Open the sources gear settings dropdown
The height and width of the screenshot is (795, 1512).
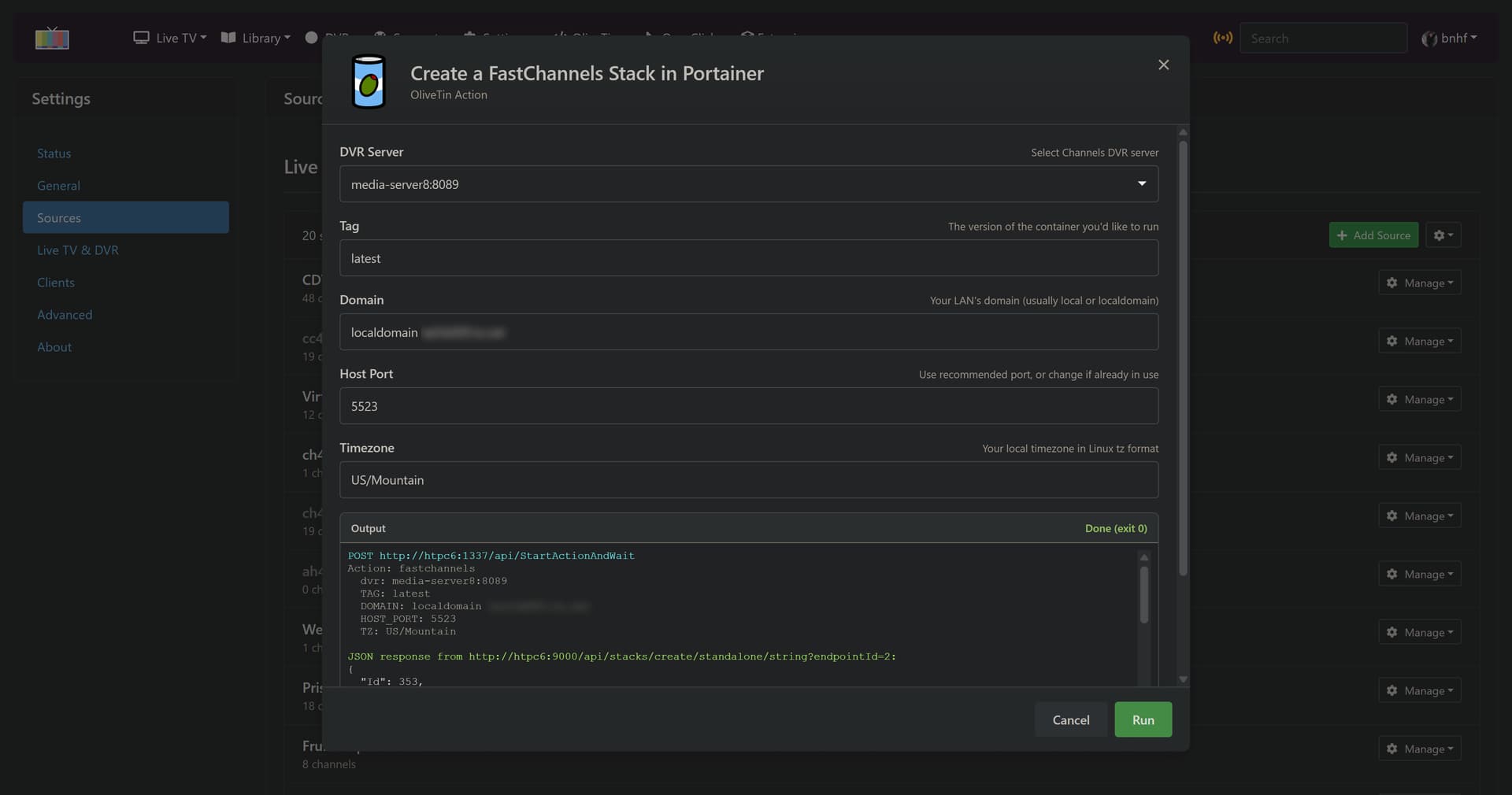1443,235
